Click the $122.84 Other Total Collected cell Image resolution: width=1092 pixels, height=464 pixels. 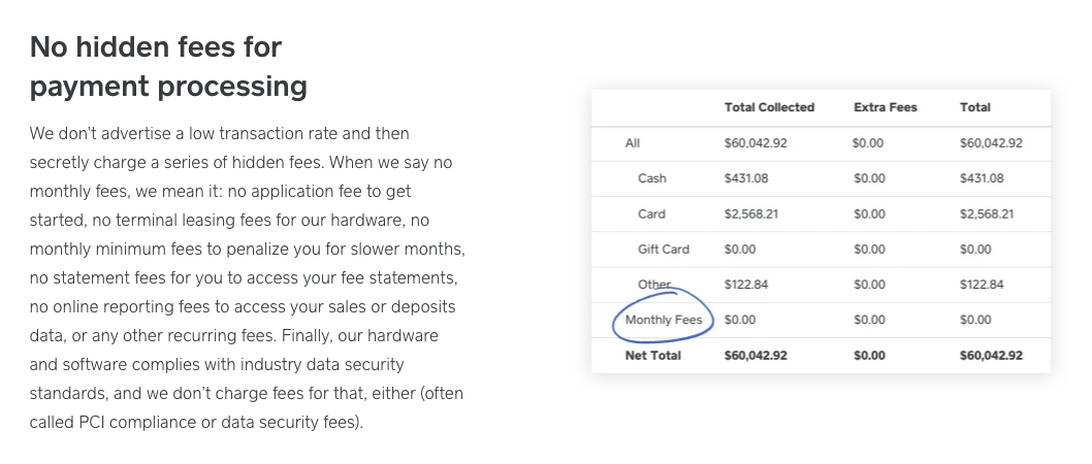pos(746,284)
